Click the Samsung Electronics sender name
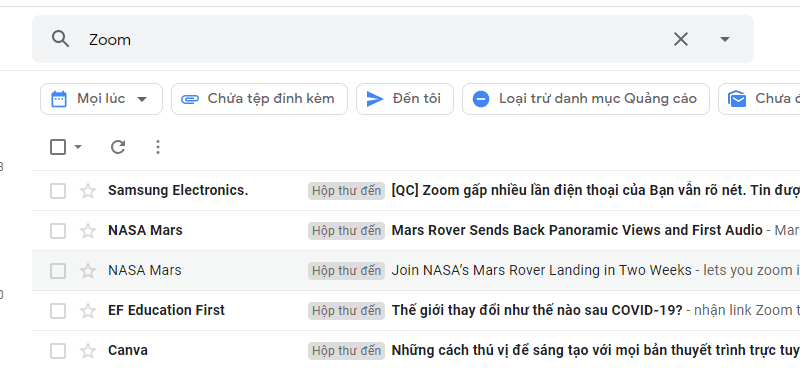800x369 pixels. pos(178,190)
